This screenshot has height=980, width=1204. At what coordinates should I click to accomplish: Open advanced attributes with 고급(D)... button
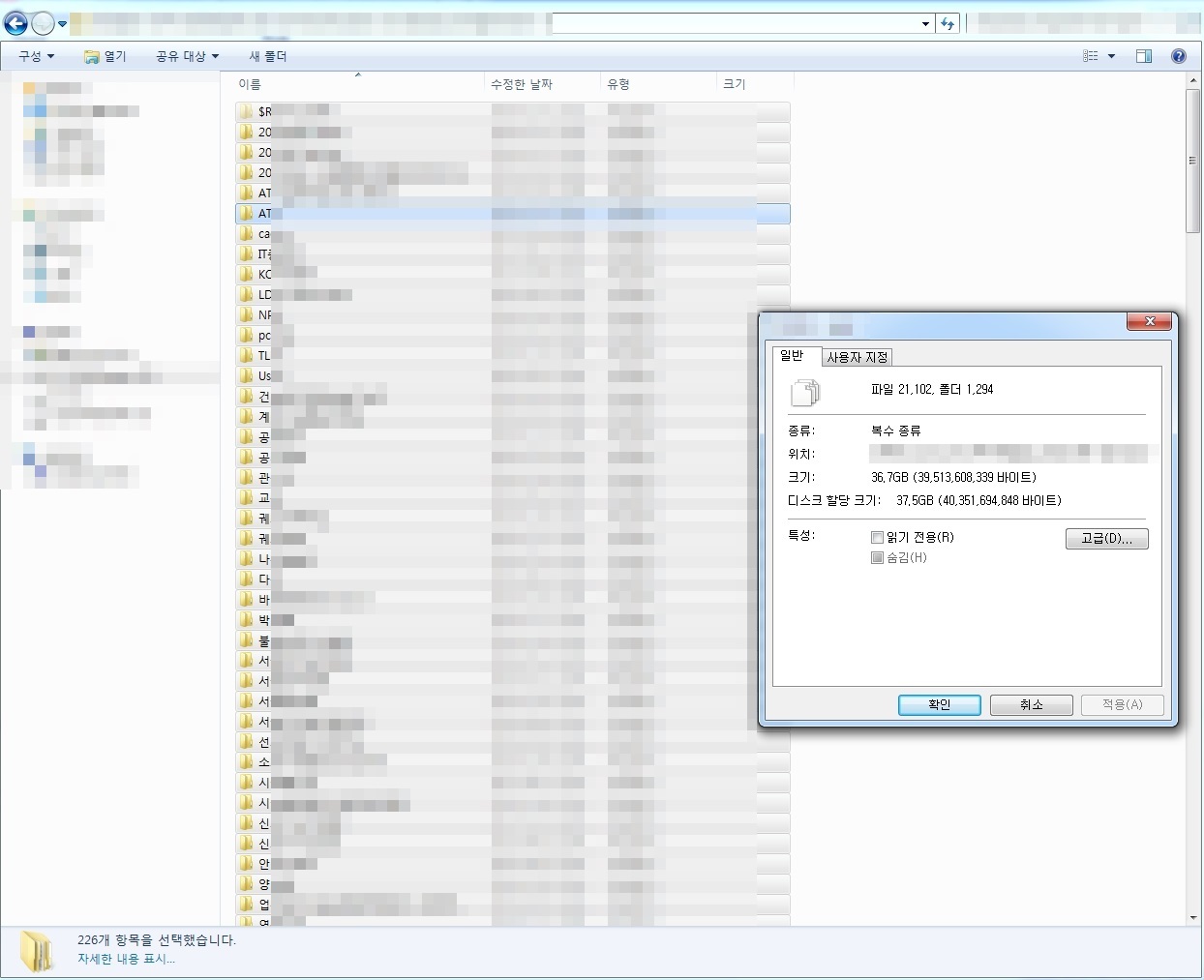click(x=1107, y=538)
